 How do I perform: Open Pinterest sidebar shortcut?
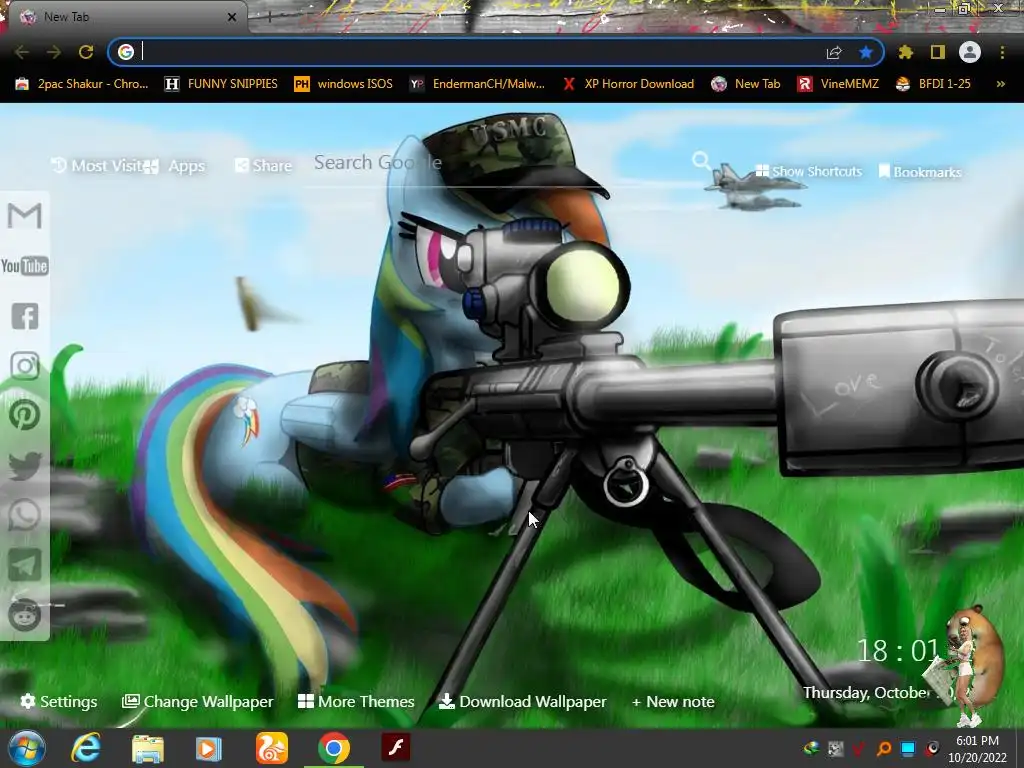(25, 415)
